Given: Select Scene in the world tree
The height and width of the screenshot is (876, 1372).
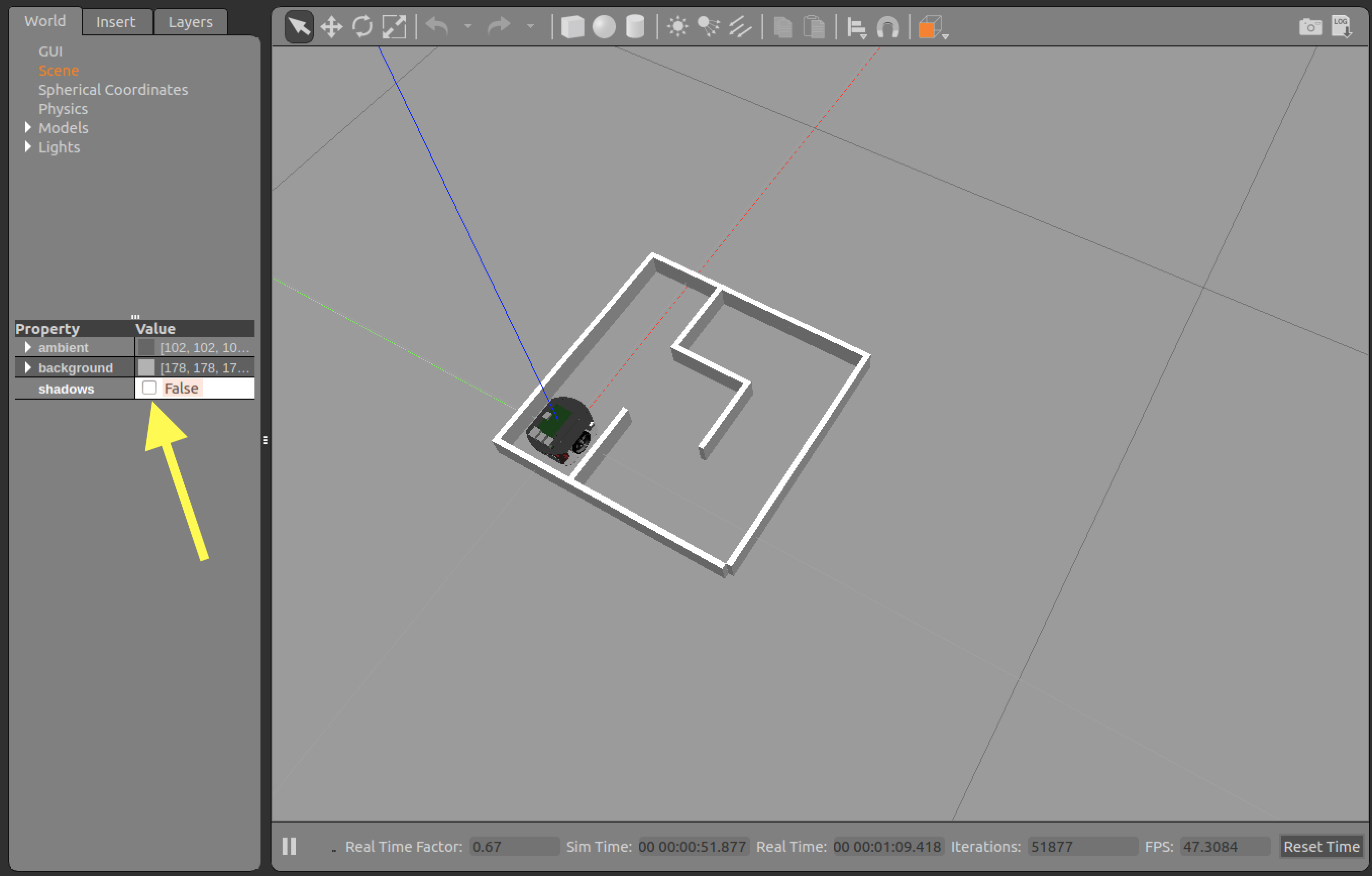Looking at the screenshot, I should 59,71.
